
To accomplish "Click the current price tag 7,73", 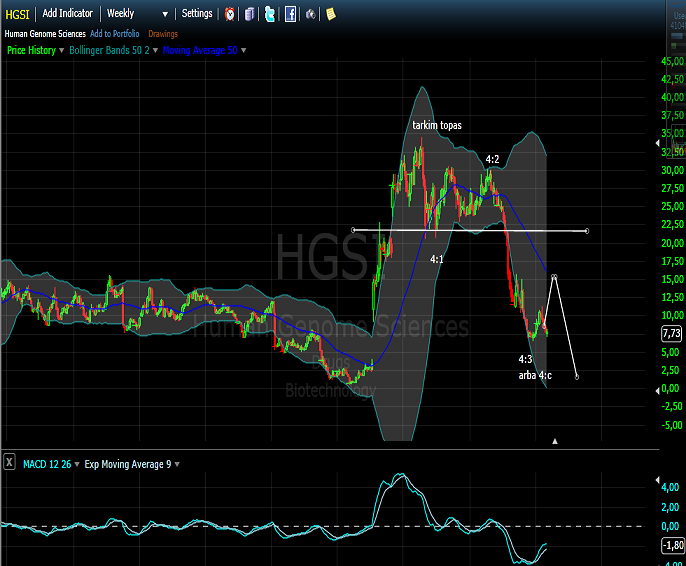I will click(x=672, y=334).
